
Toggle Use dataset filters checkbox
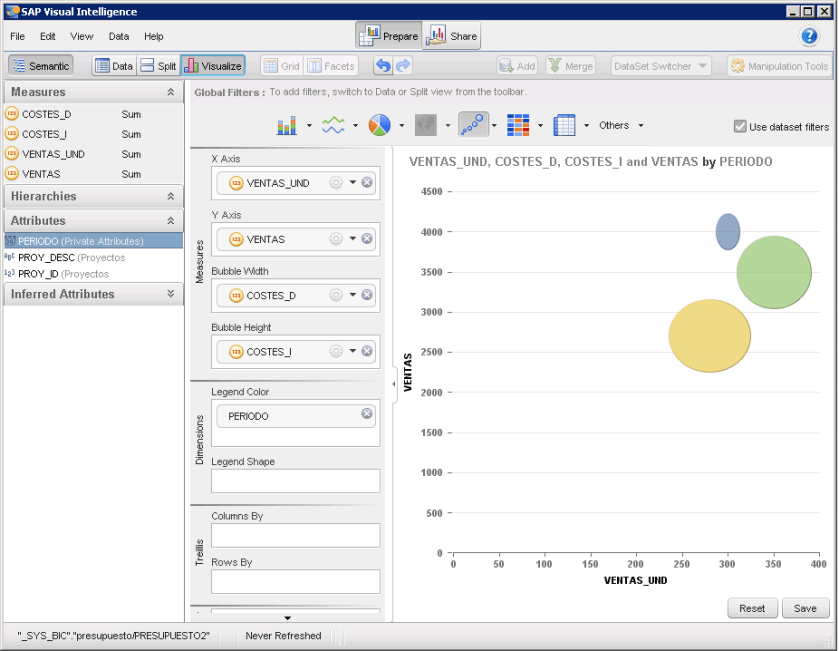[x=740, y=127]
